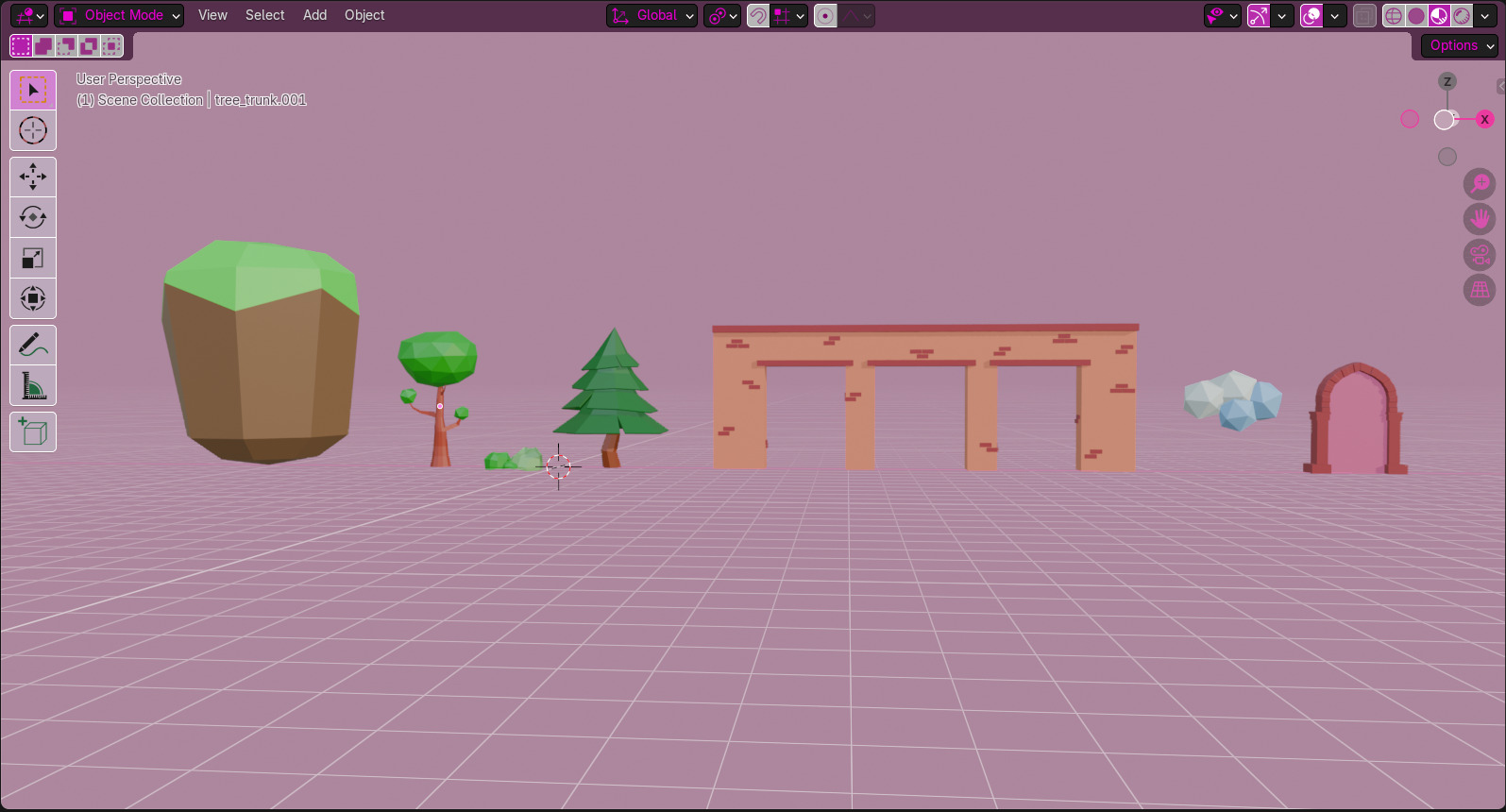Activate the Cursor tool

coord(33,130)
